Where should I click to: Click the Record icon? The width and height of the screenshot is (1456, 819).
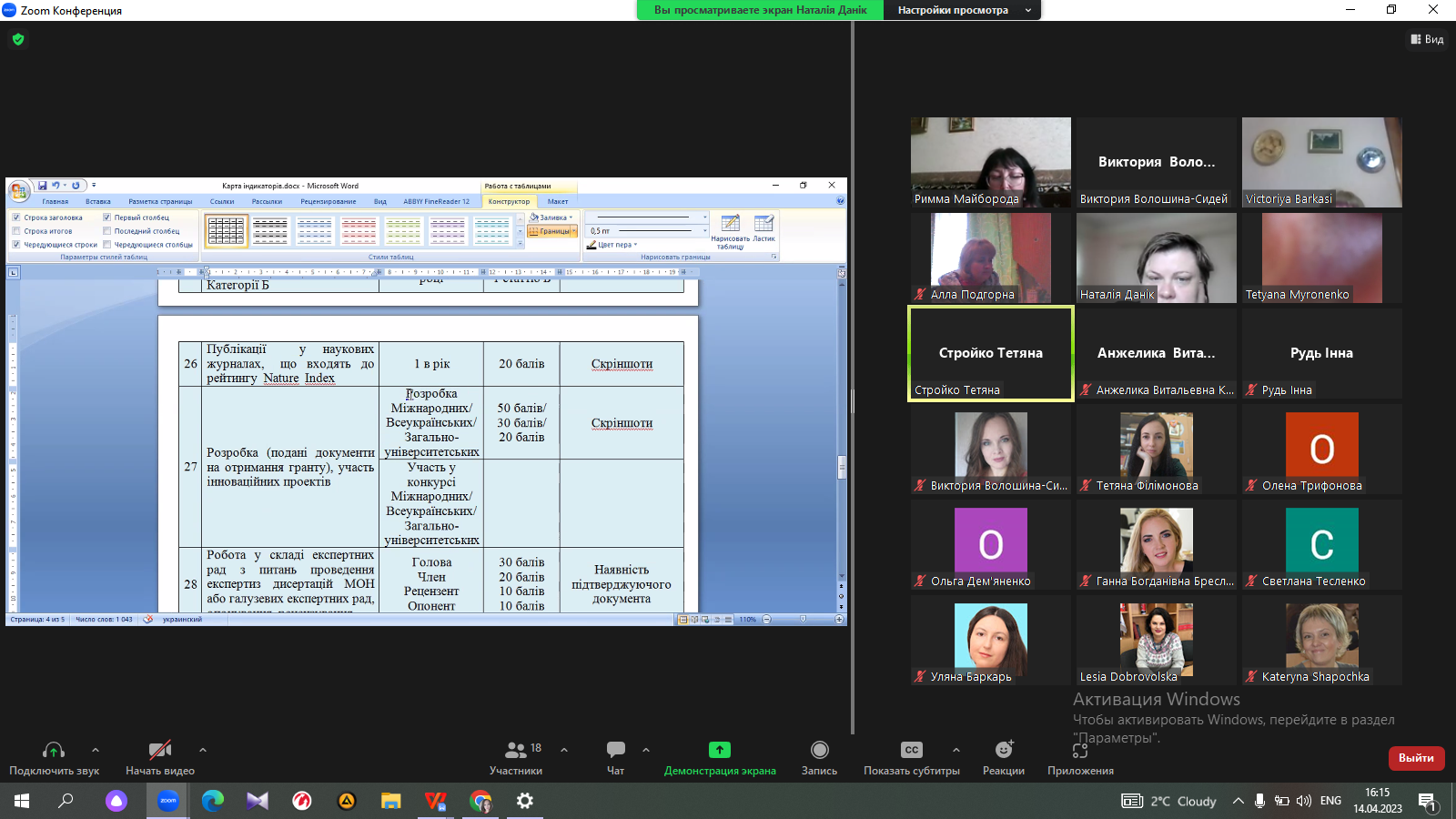click(x=819, y=750)
